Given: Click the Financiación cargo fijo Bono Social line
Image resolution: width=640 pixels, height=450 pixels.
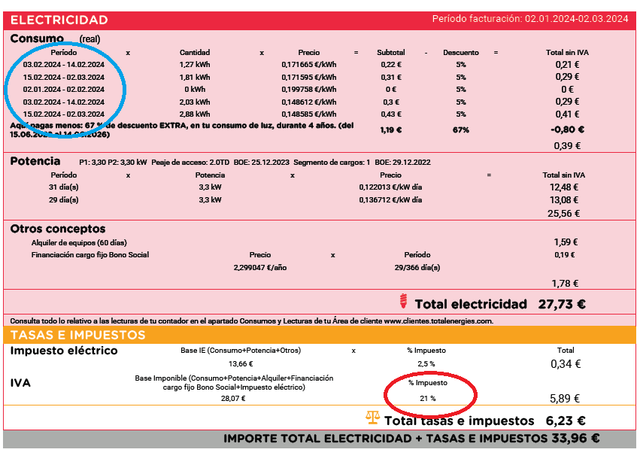Looking at the screenshot, I should click(90, 255).
